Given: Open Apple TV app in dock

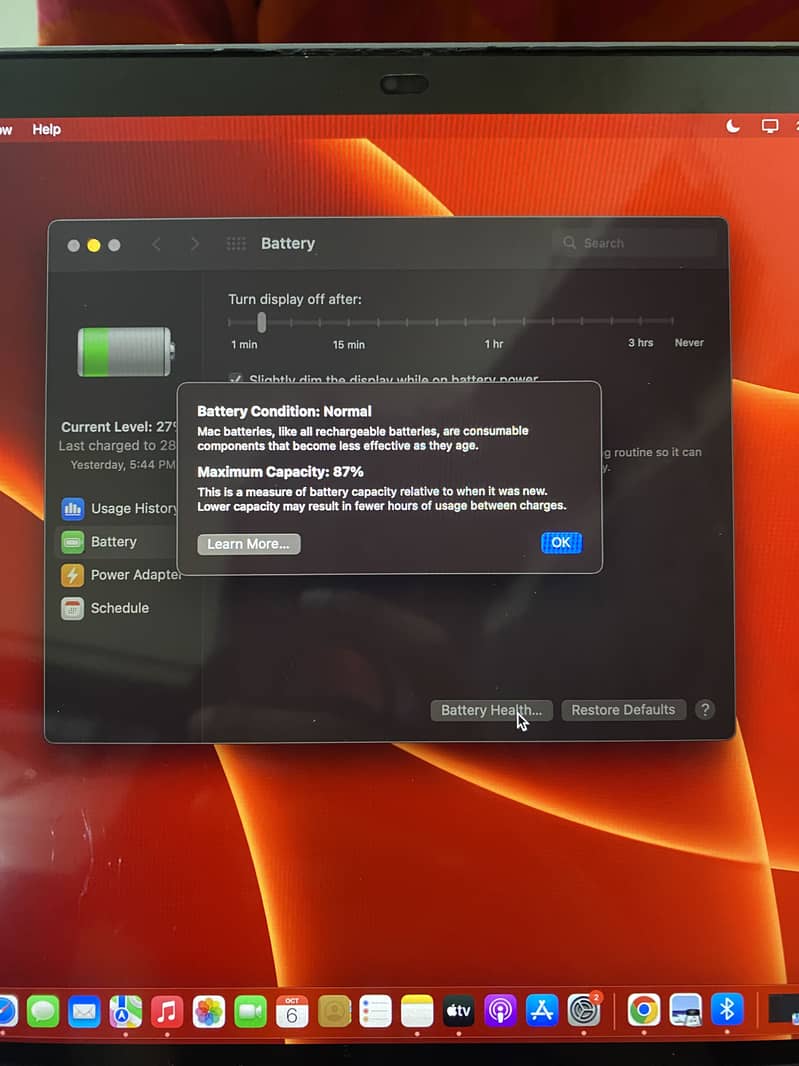Looking at the screenshot, I should [458, 1011].
